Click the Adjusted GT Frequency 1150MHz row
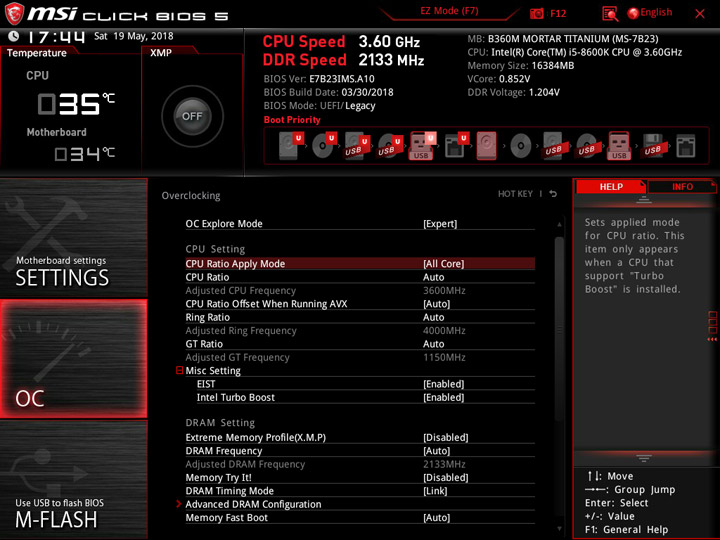Image resolution: width=720 pixels, height=540 pixels. [x=360, y=357]
